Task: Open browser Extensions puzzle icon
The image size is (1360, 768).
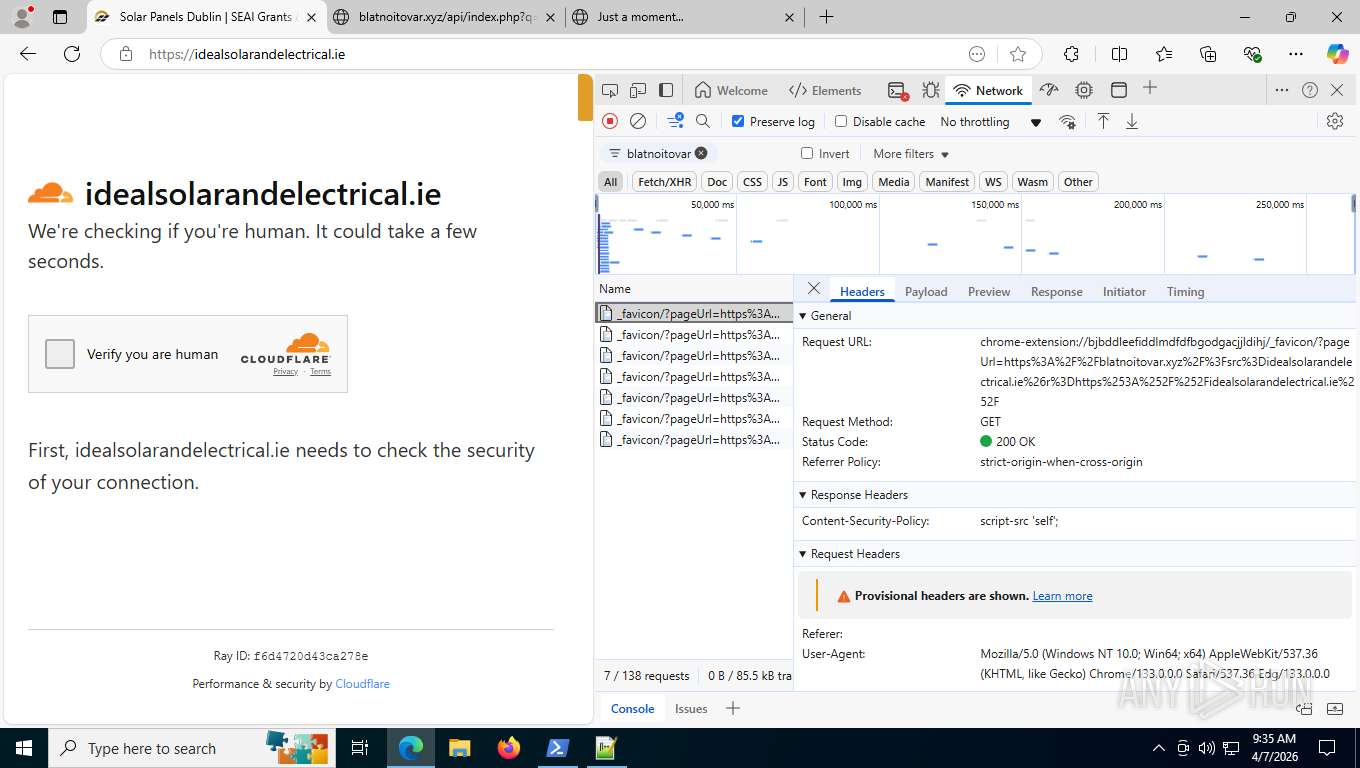Action: [x=1071, y=54]
